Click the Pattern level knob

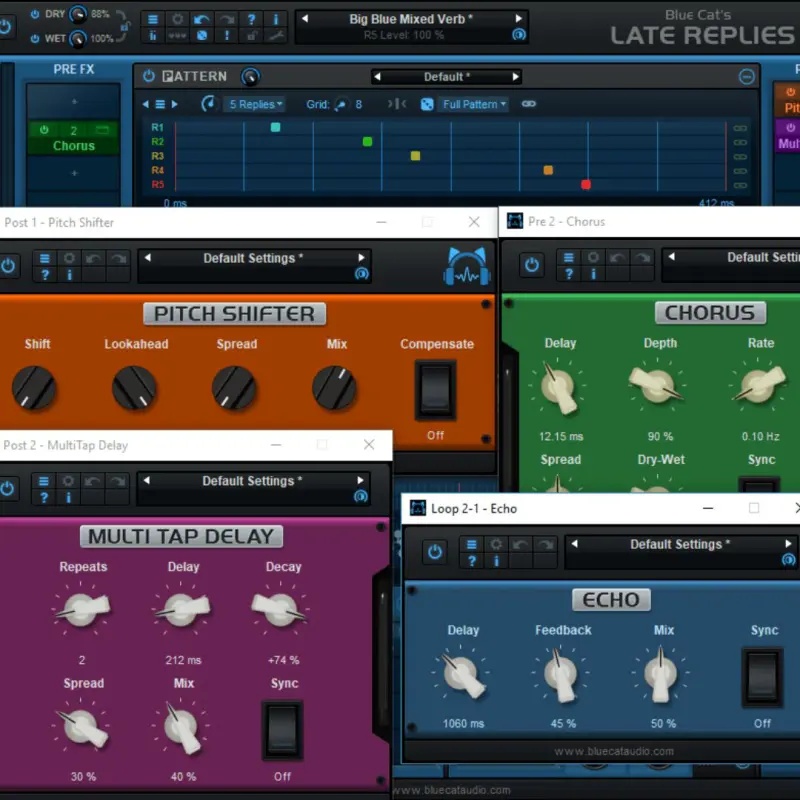point(250,77)
